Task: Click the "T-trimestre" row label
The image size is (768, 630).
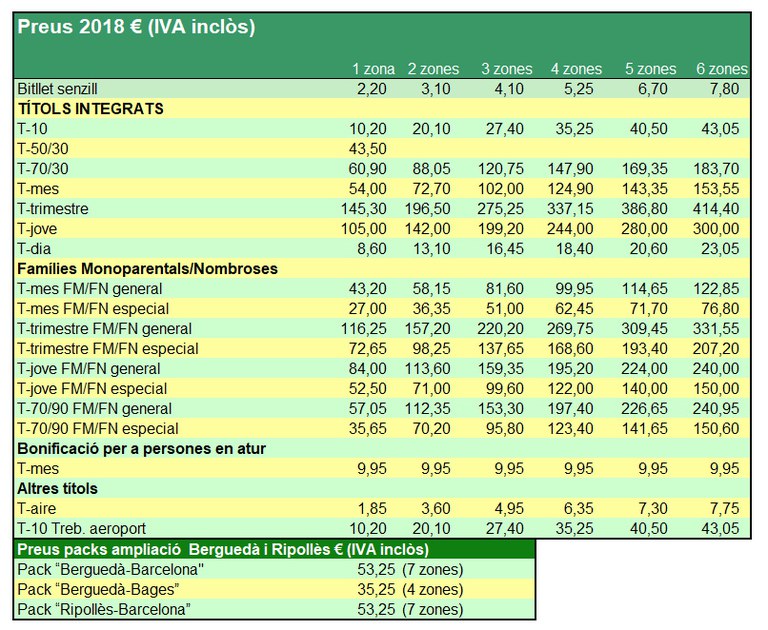Action: 53,208
